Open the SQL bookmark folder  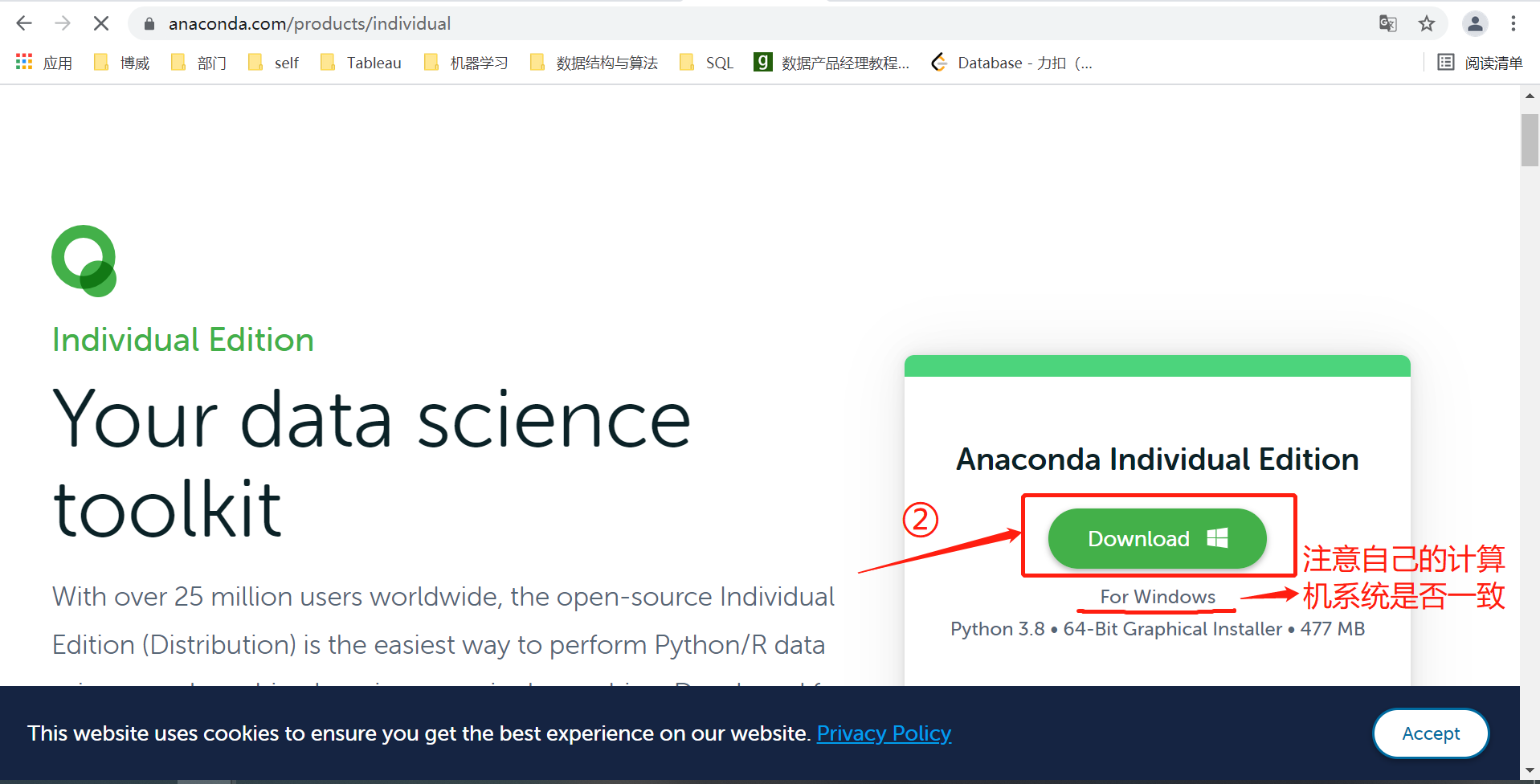tap(707, 63)
